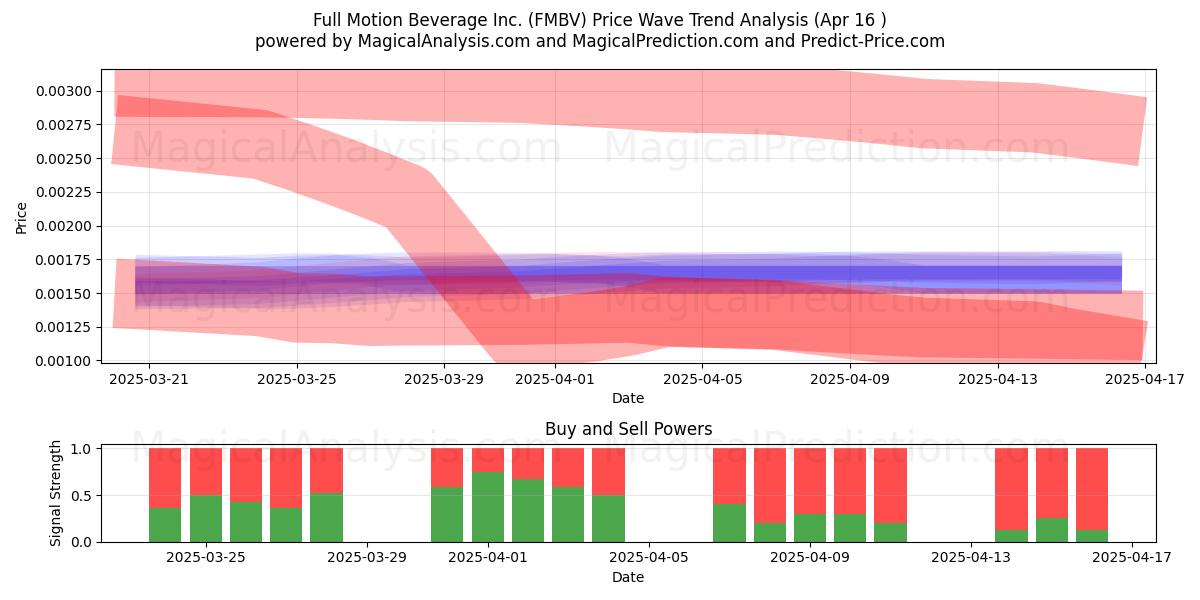The width and height of the screenshot is (1200, 600).
Task: Click the 0.00225 price tick label
Action: click(x=64, y=192)
